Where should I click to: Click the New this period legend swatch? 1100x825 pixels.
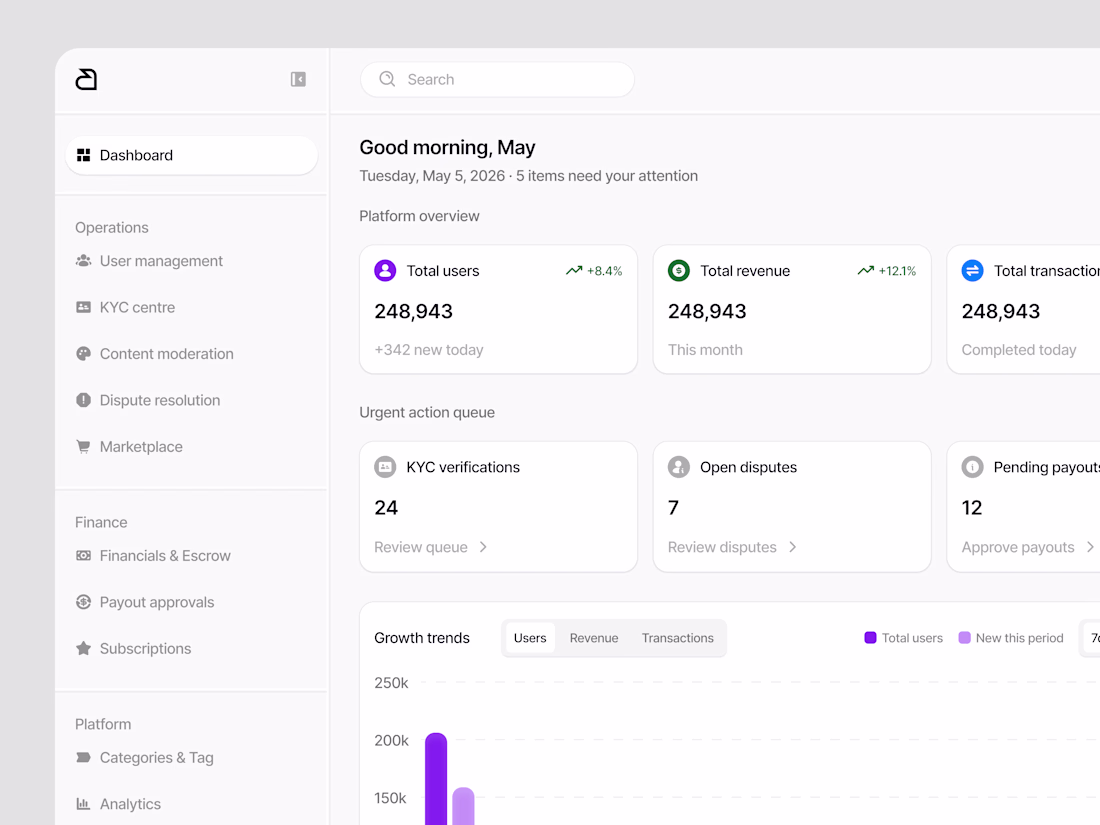point(965,638)
